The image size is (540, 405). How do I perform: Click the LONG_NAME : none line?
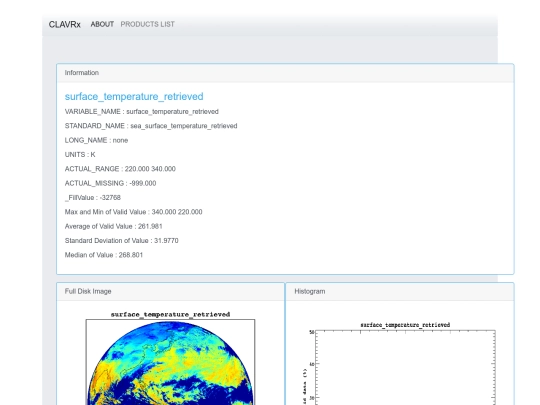[96, 141]
